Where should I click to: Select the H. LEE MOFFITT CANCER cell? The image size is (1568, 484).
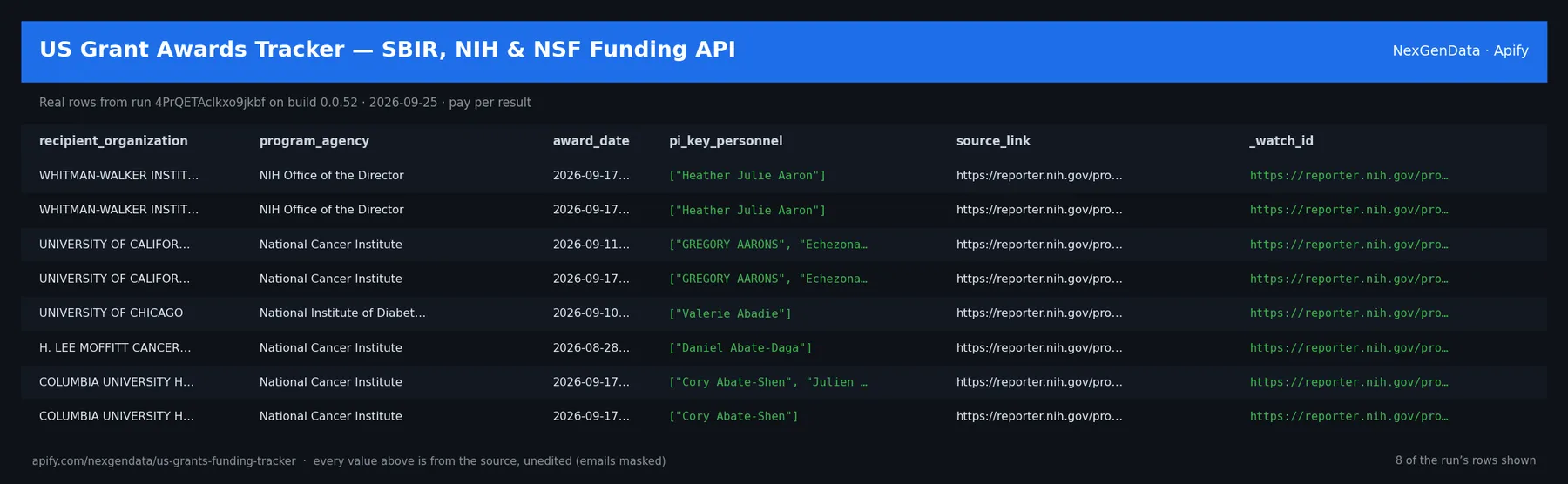[x=115, y=348]
